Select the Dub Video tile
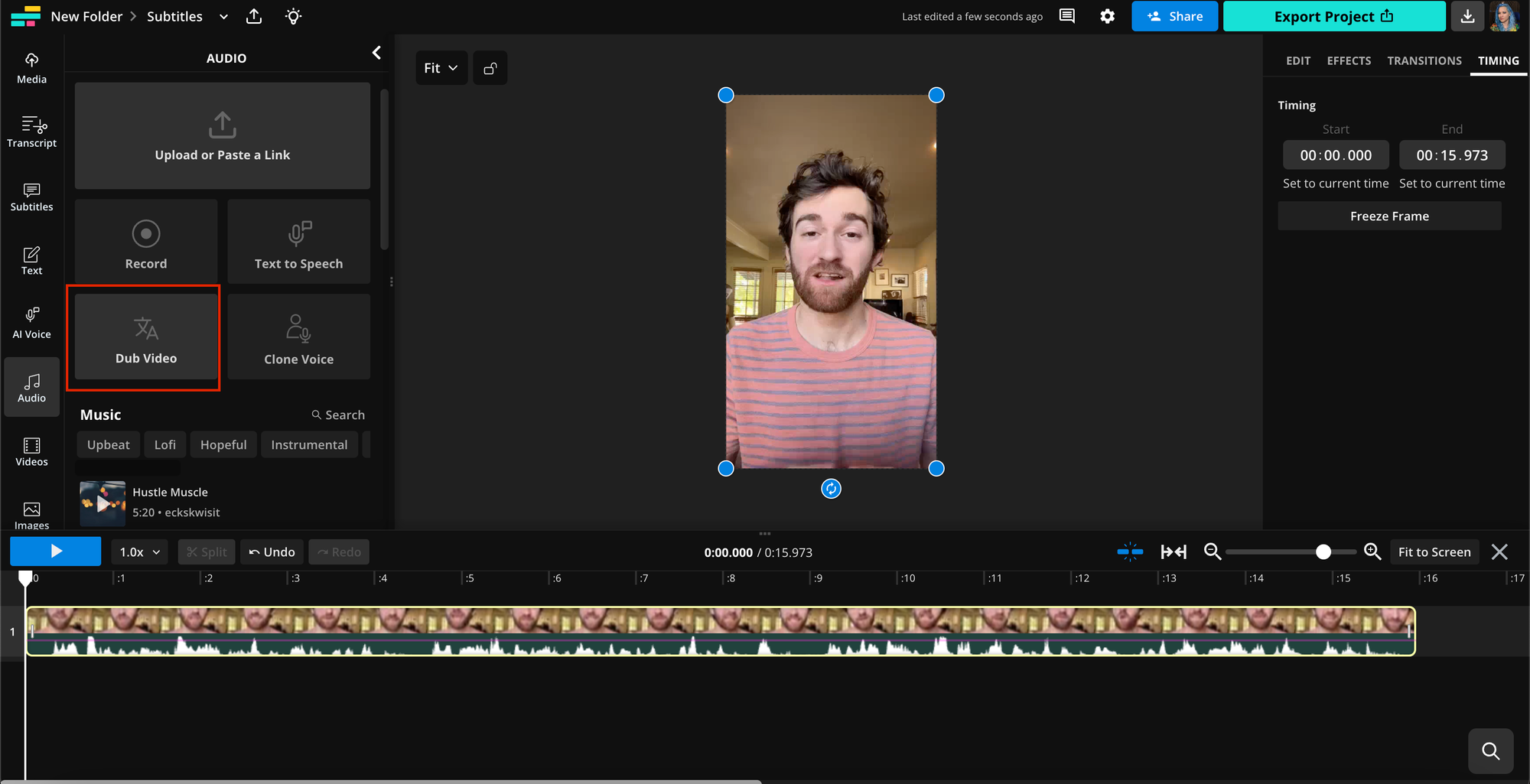 coord(146,337)
